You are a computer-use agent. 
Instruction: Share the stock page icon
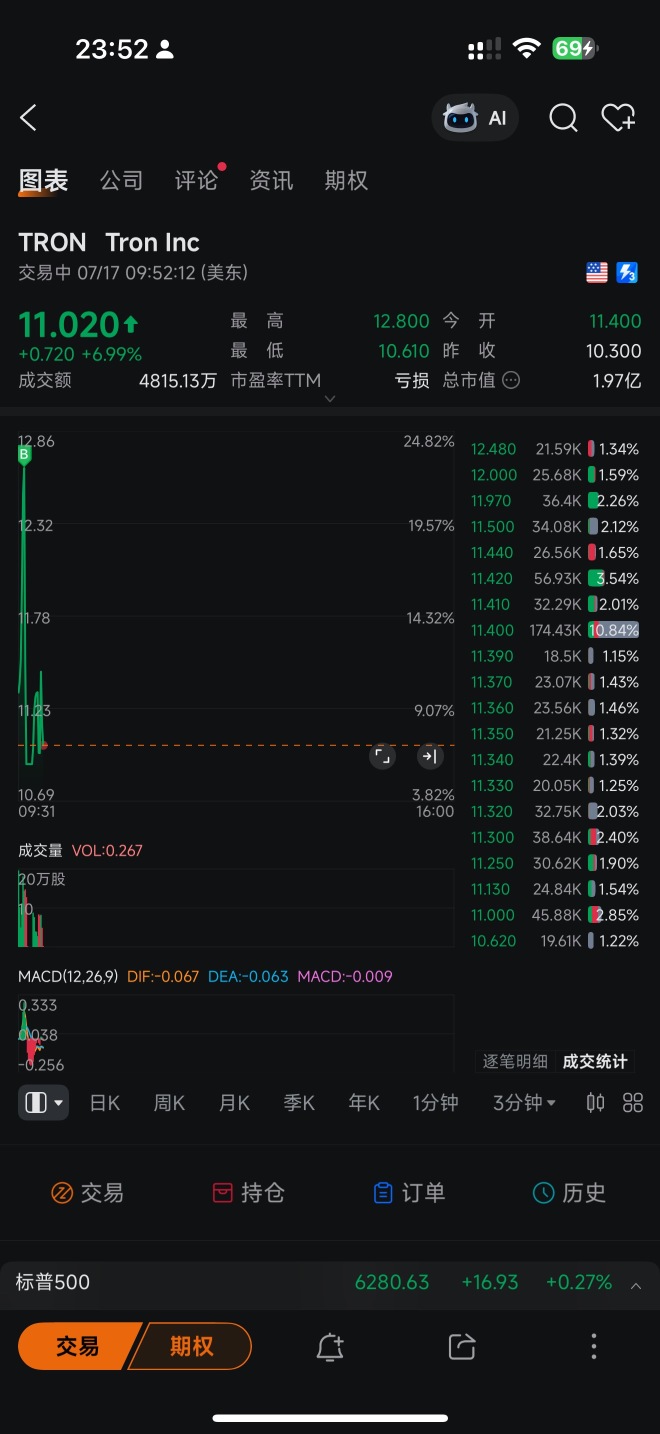click(462, 1346)
